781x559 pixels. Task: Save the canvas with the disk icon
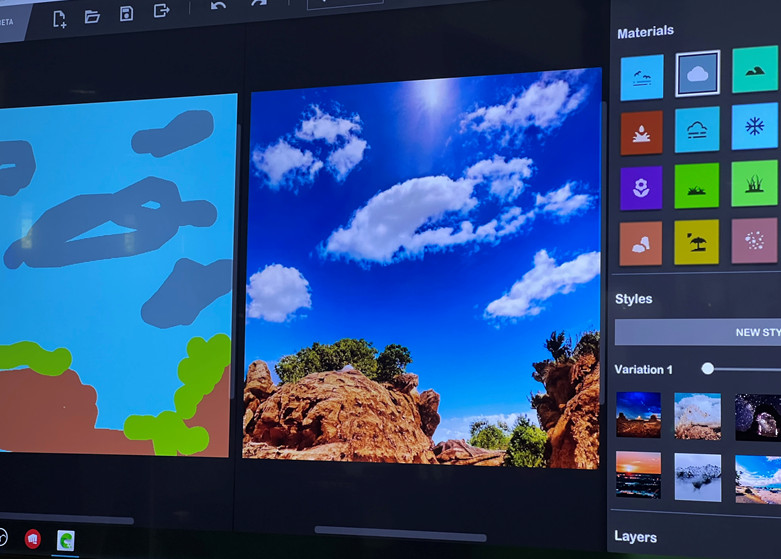[126, 14]
